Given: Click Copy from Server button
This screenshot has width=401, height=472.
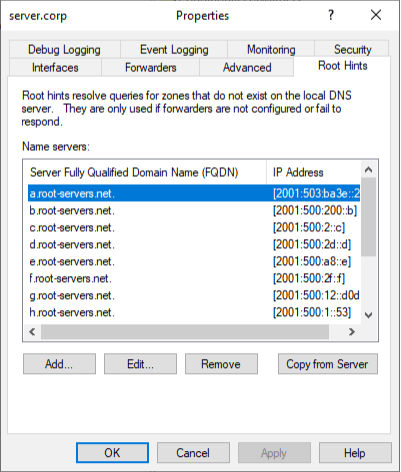Looking at the screenshot, I should [x=328, y=364].
